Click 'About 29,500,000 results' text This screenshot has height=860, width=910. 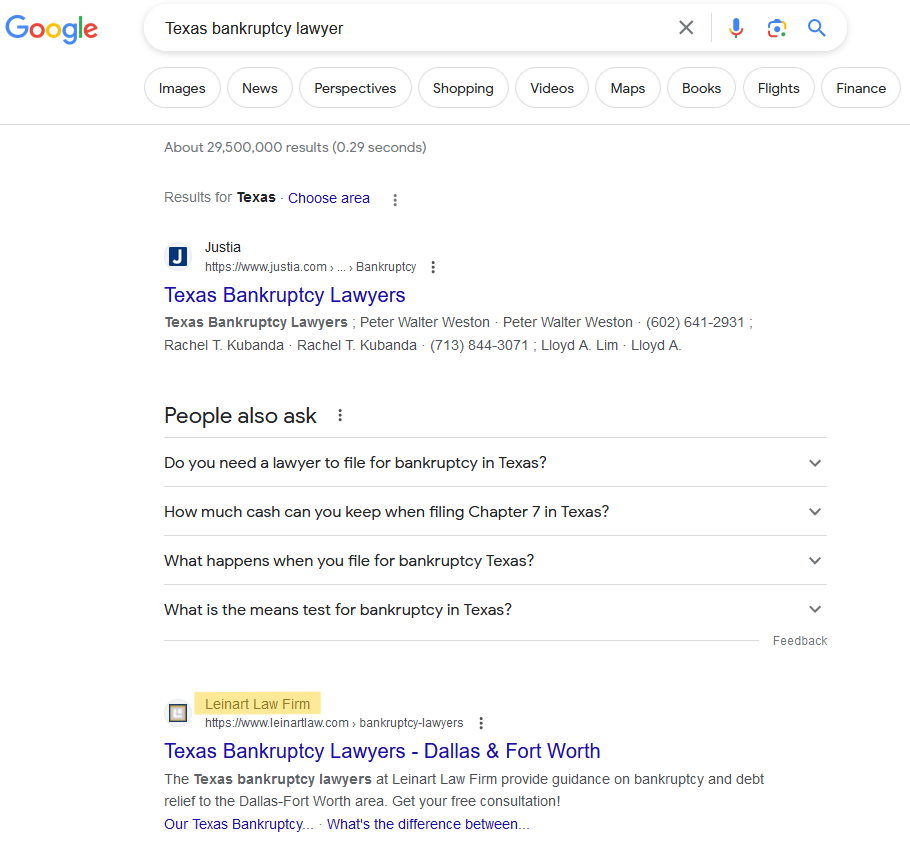295,147
